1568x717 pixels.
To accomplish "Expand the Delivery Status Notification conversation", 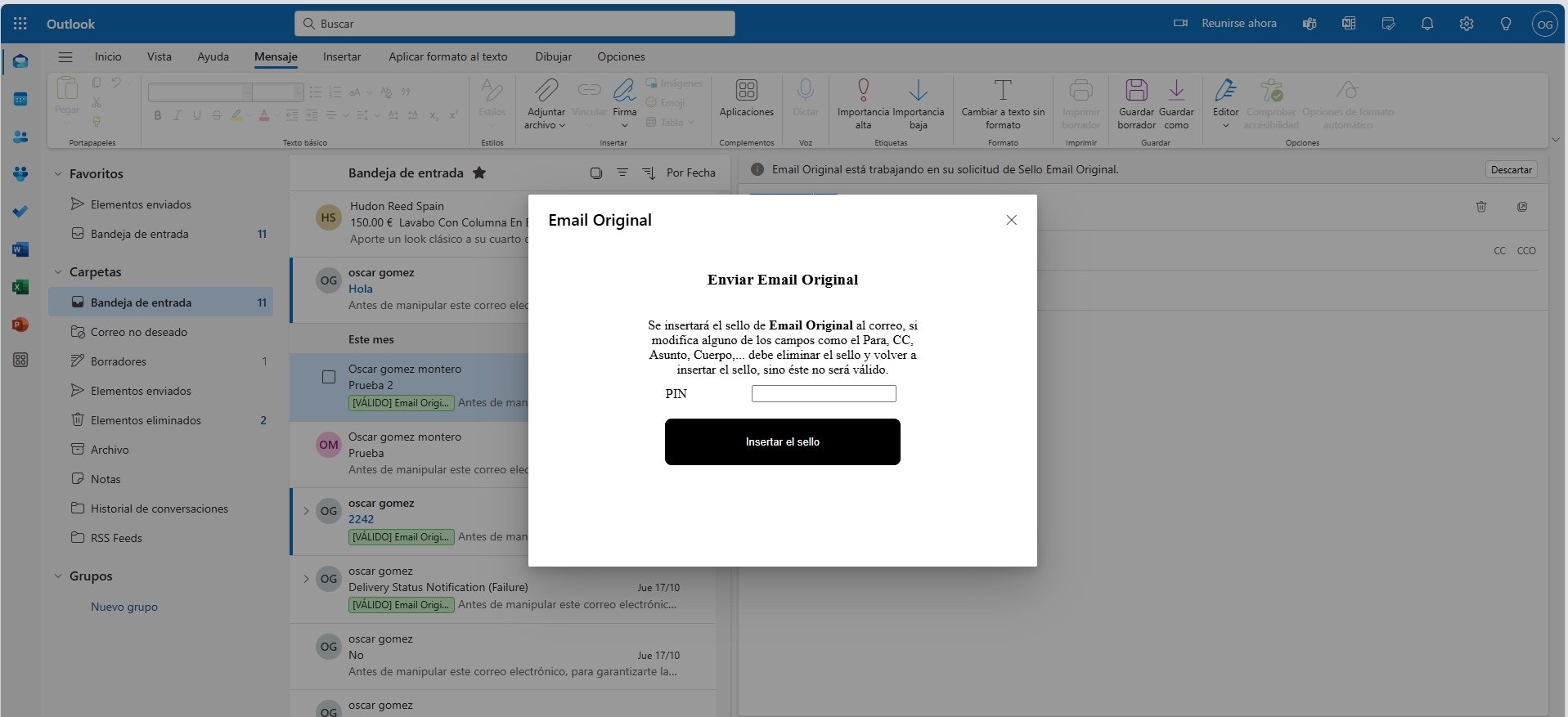I will coord(306,579).
